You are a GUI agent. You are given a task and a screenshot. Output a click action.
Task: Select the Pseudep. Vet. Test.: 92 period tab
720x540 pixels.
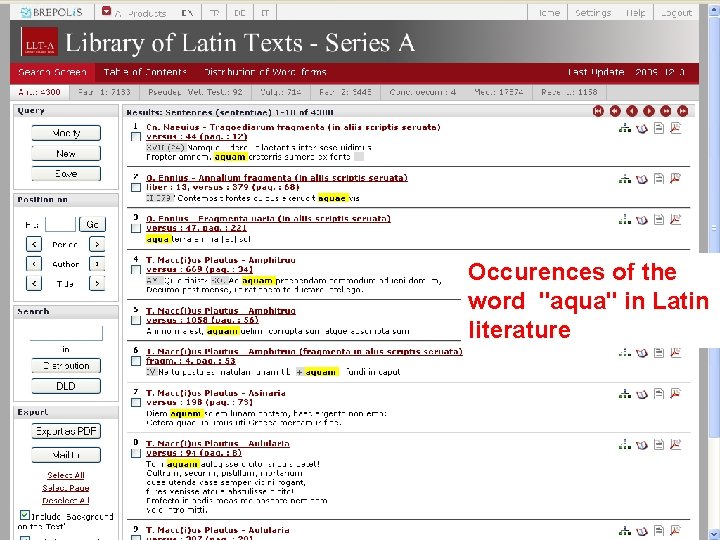click(195, 92)
